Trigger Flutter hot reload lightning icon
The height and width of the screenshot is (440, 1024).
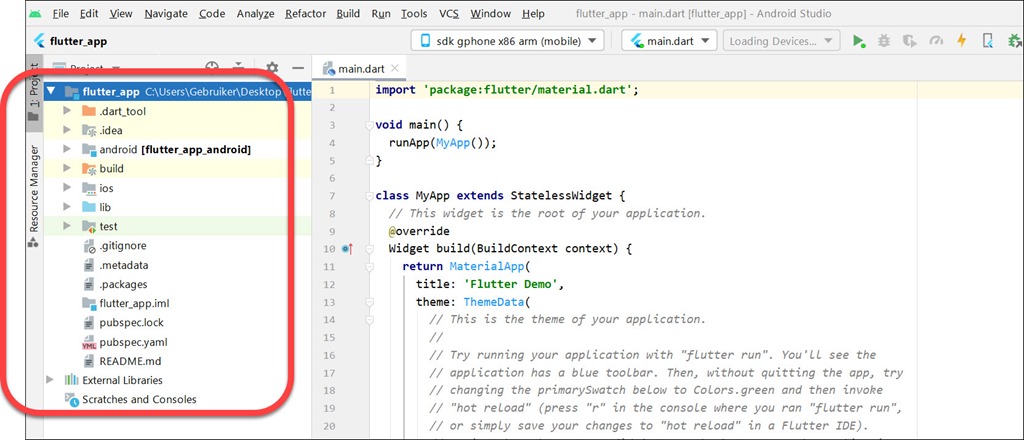(x=961, y=40)
